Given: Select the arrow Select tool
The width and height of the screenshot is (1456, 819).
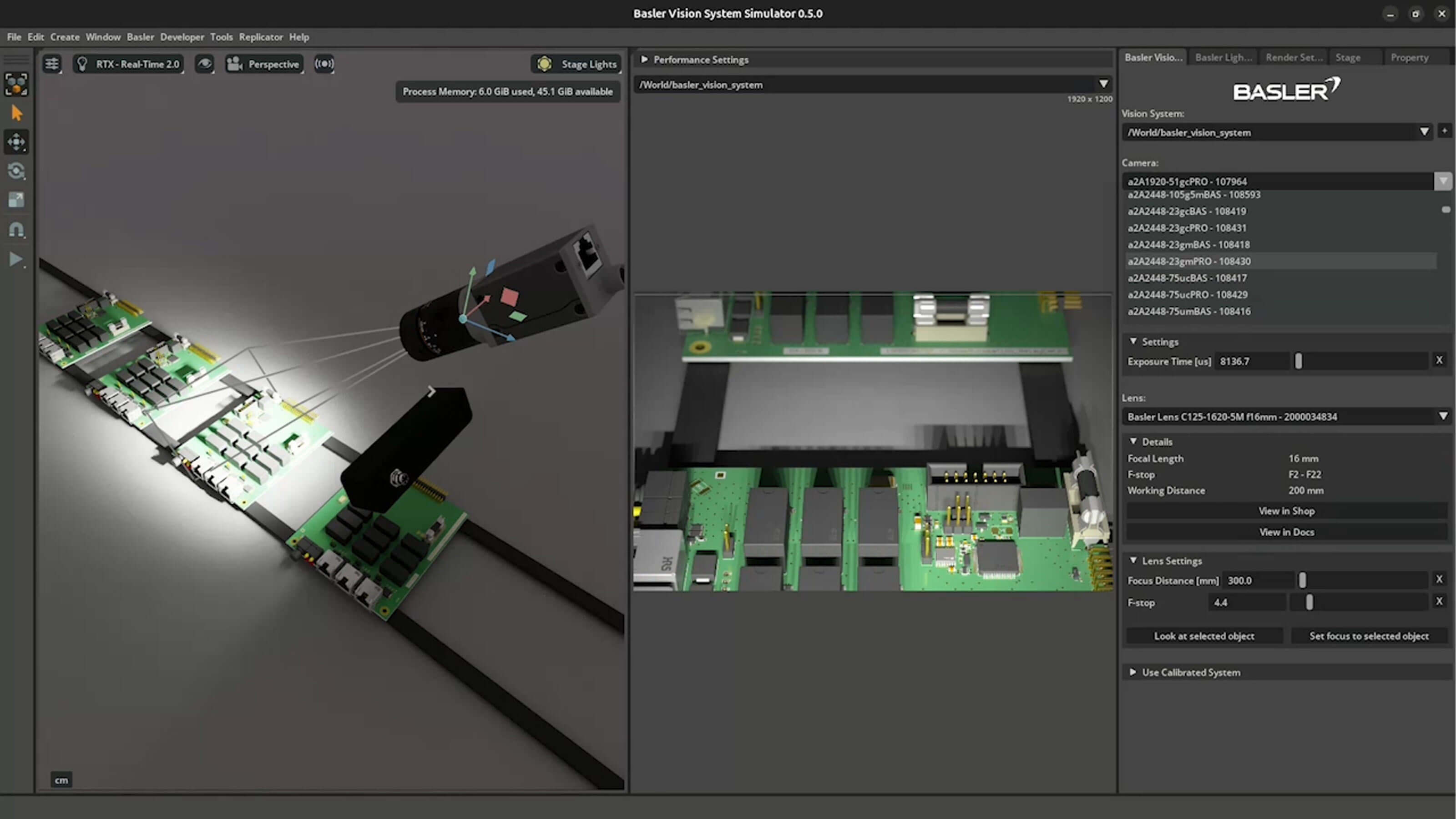Looking at the screenshot, I should pos(16,113).
